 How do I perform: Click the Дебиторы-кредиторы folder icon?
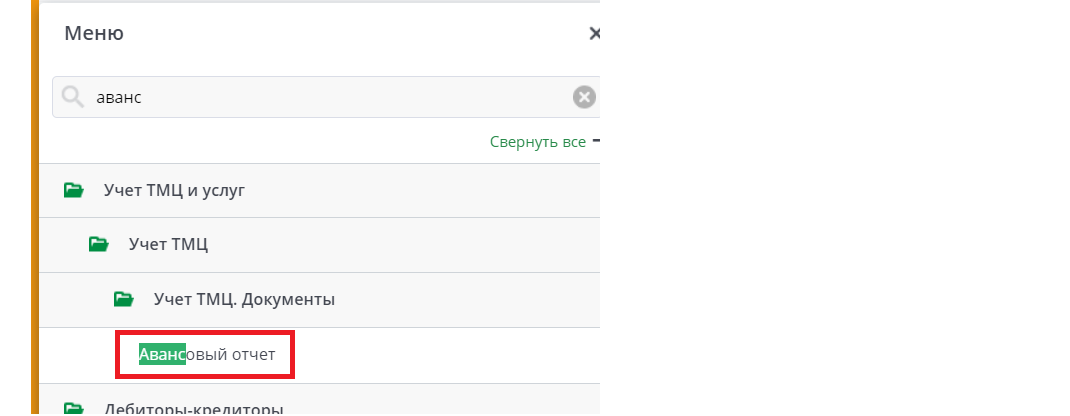74,408
